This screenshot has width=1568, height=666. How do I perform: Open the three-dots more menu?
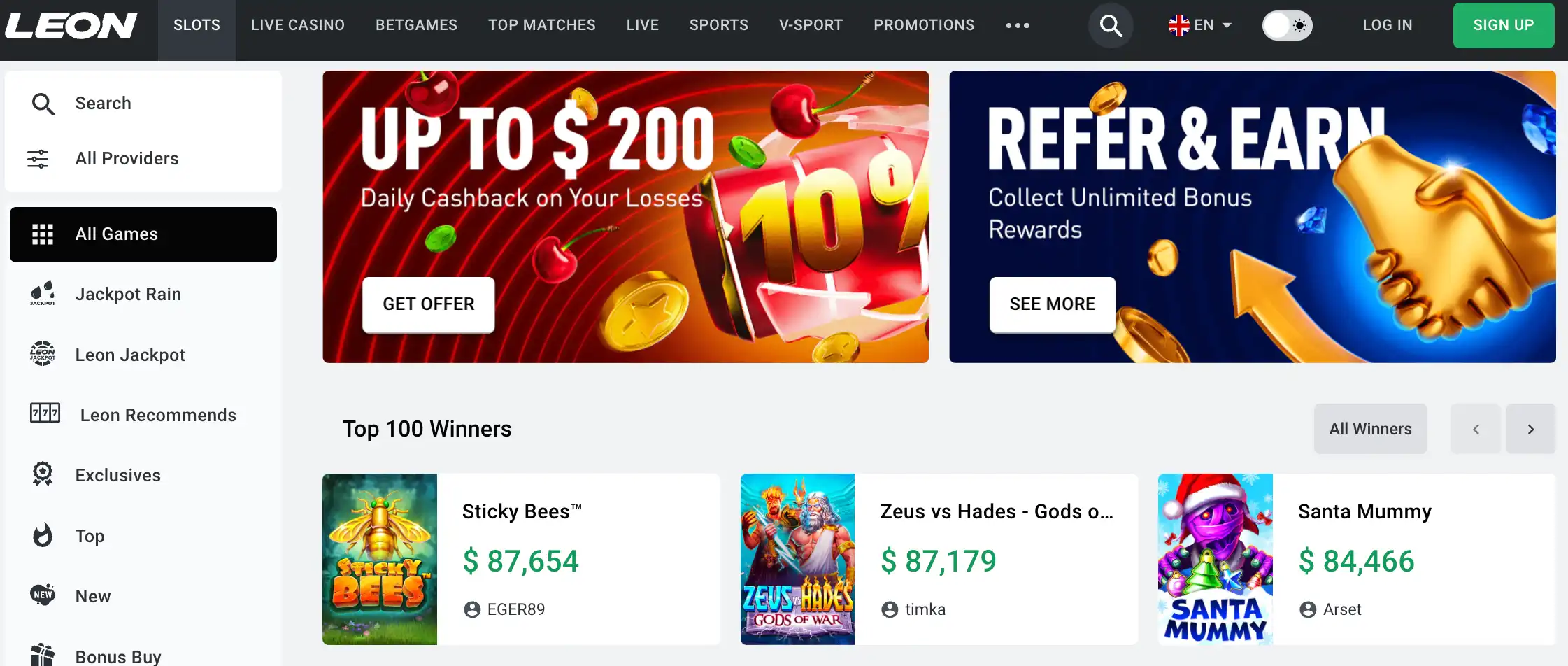click(1018, 26)
